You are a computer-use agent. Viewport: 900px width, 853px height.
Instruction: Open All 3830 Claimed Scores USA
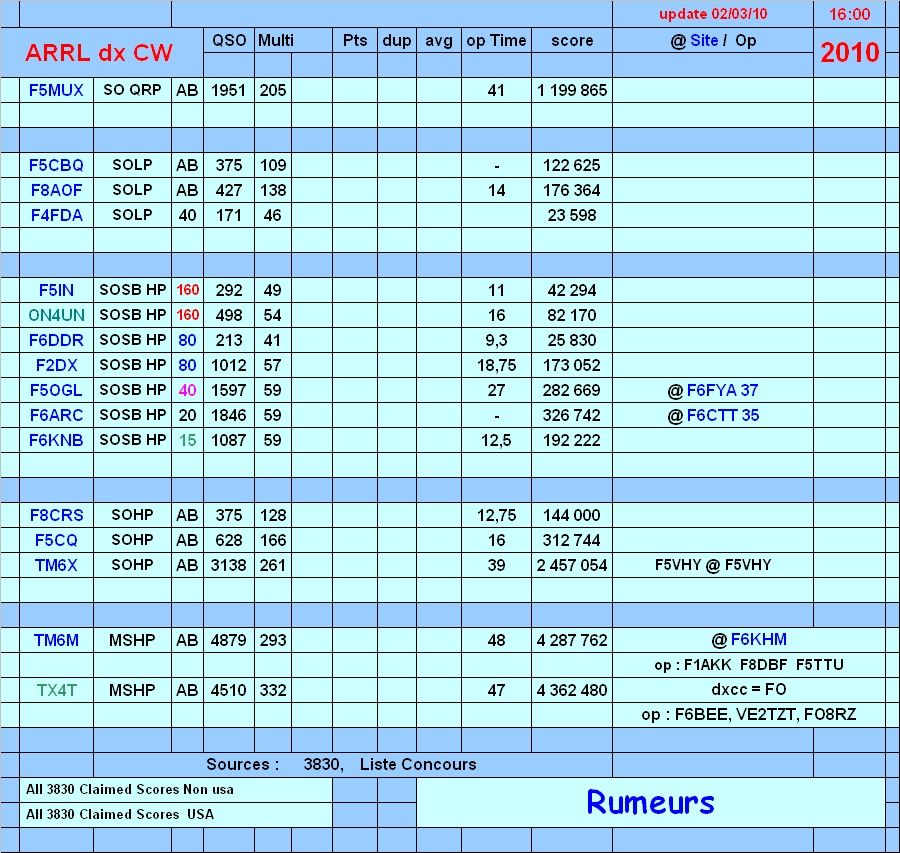coord(120,814)
